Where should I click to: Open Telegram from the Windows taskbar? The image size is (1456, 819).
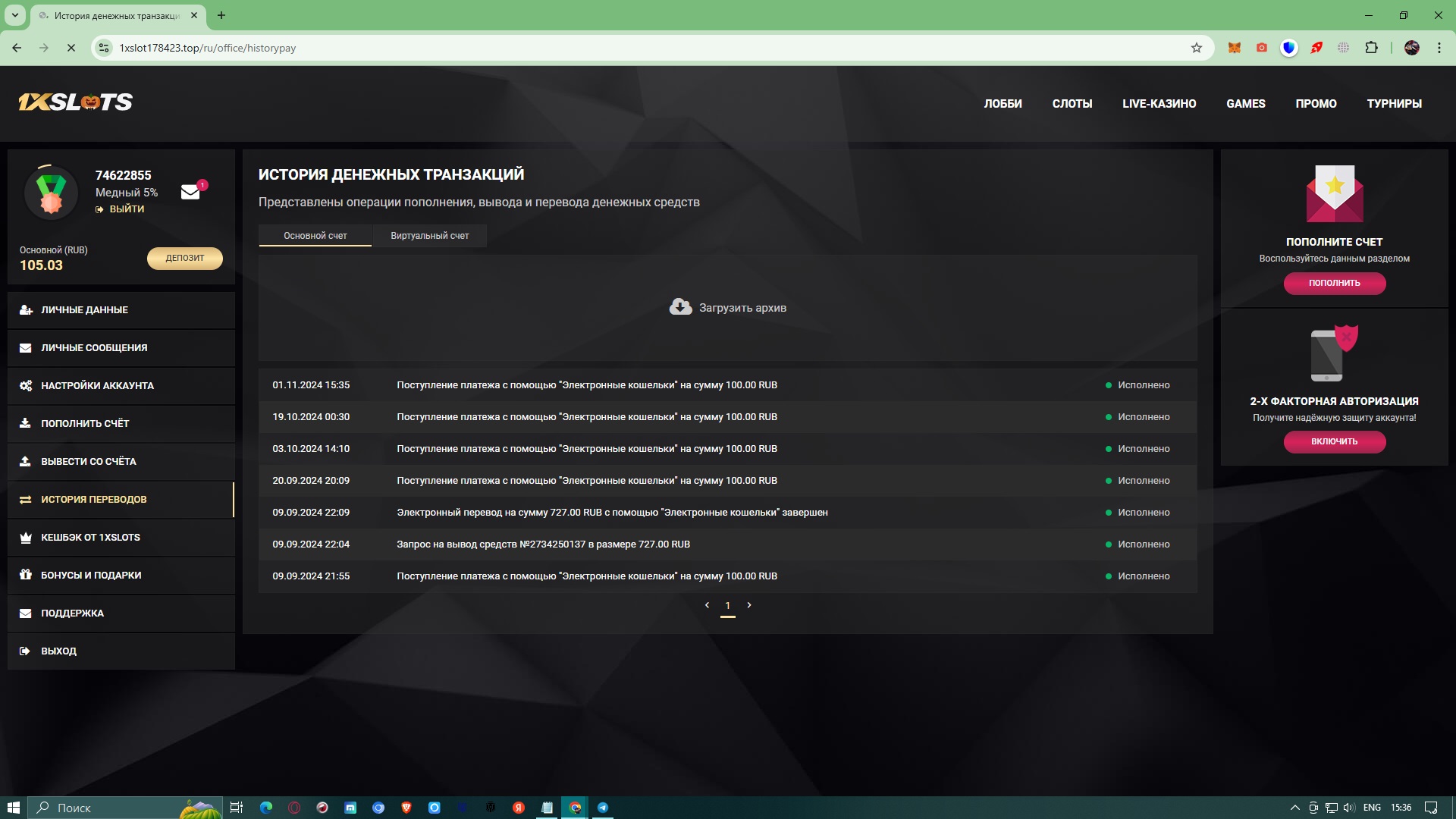tap(603, 808)
